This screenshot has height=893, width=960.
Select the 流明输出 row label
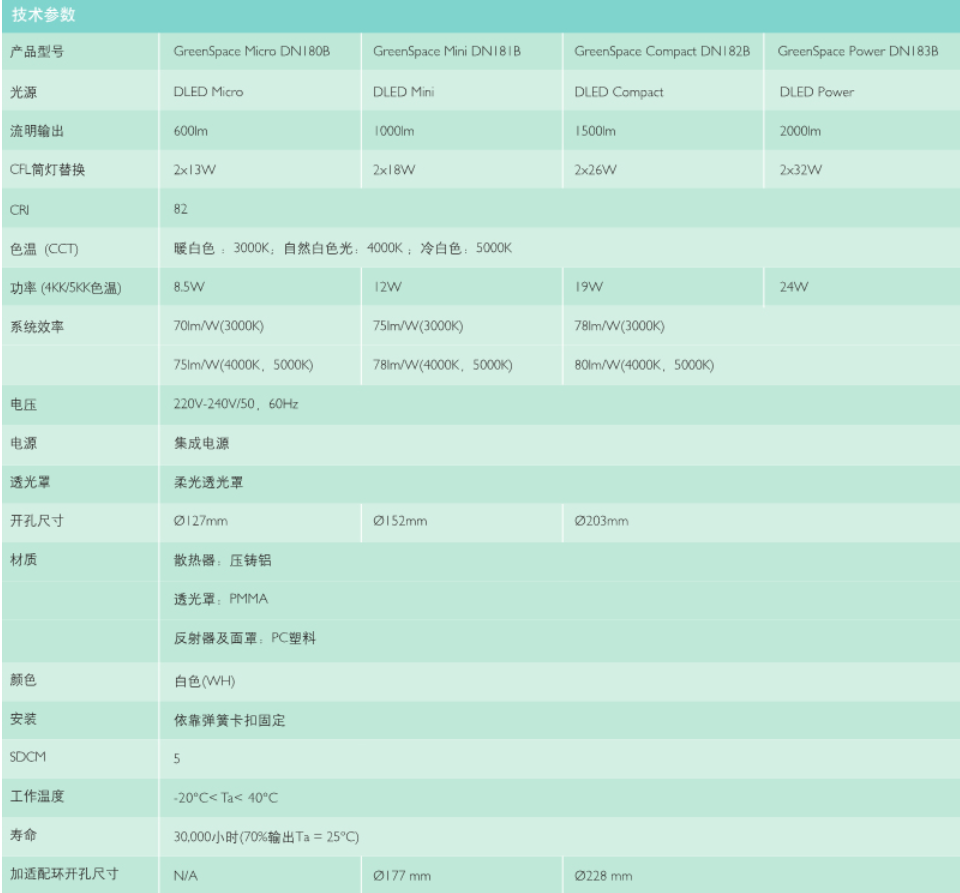[x=37, y=131]
